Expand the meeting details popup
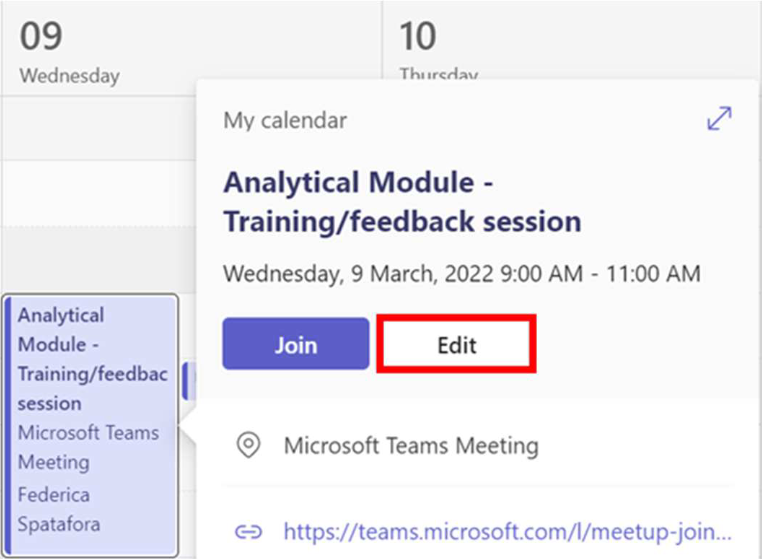The image size is (762, 559). click(719, 118)
